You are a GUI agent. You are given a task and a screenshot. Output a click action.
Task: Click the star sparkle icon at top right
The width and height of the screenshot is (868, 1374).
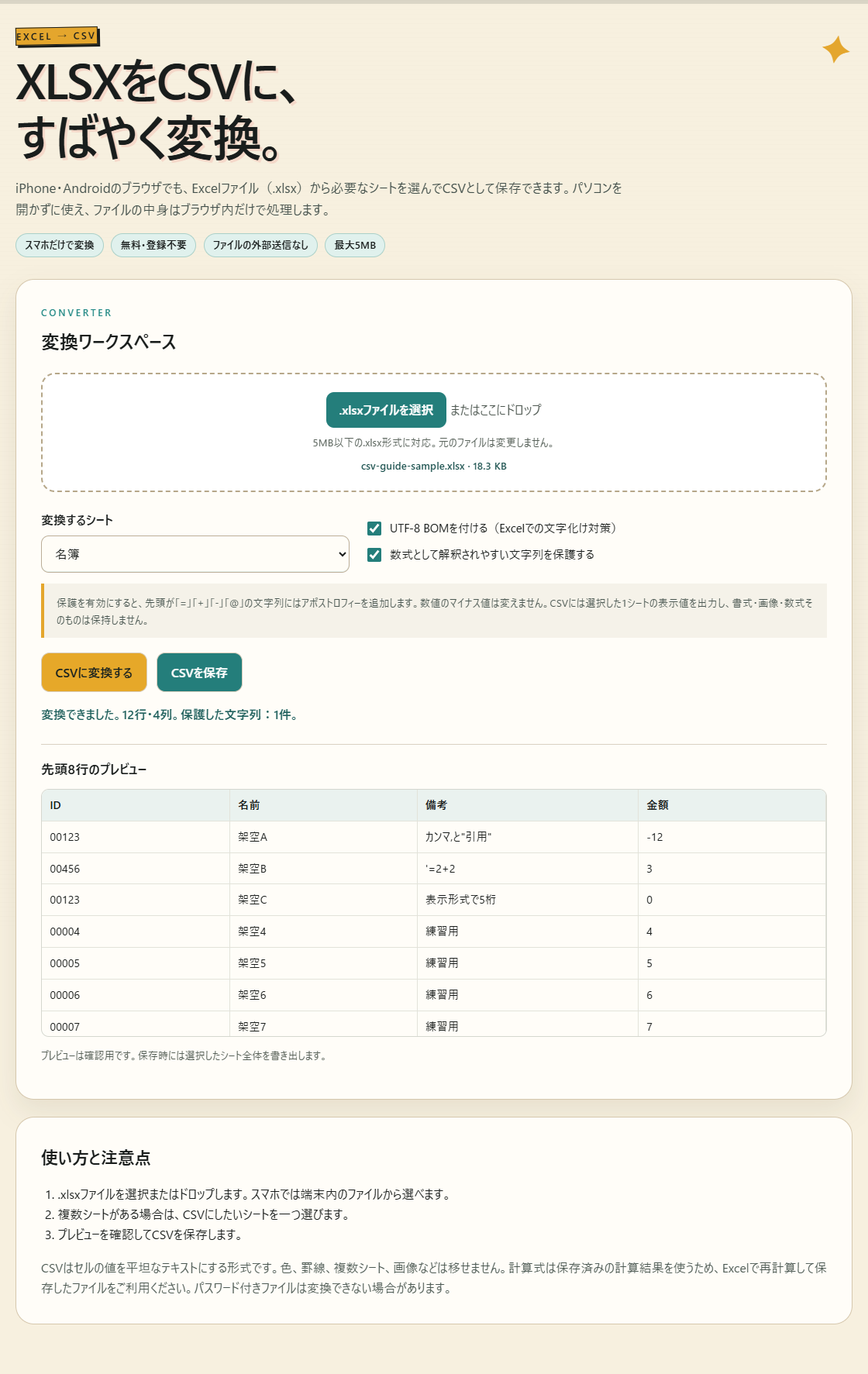coord(835,50)
